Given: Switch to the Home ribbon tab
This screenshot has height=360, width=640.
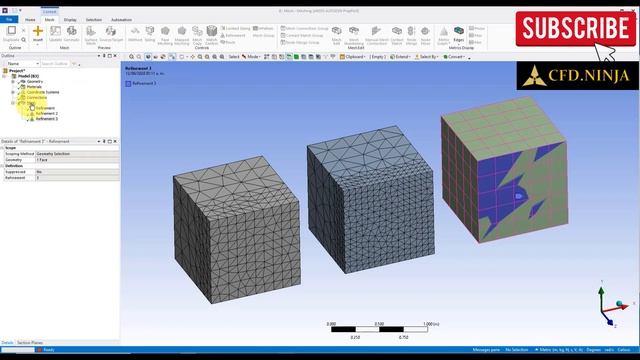Looking at the screenshot, I should (x=30, y=20).
